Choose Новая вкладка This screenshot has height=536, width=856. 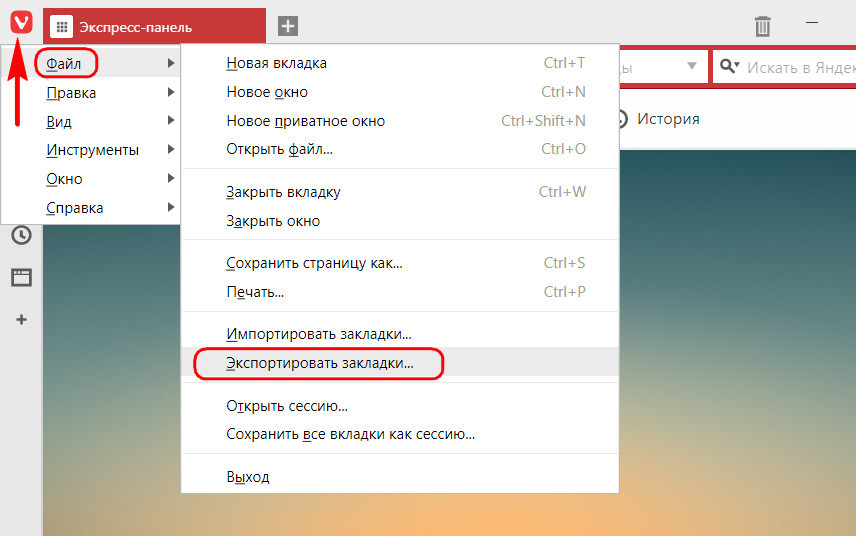[400, 63]
